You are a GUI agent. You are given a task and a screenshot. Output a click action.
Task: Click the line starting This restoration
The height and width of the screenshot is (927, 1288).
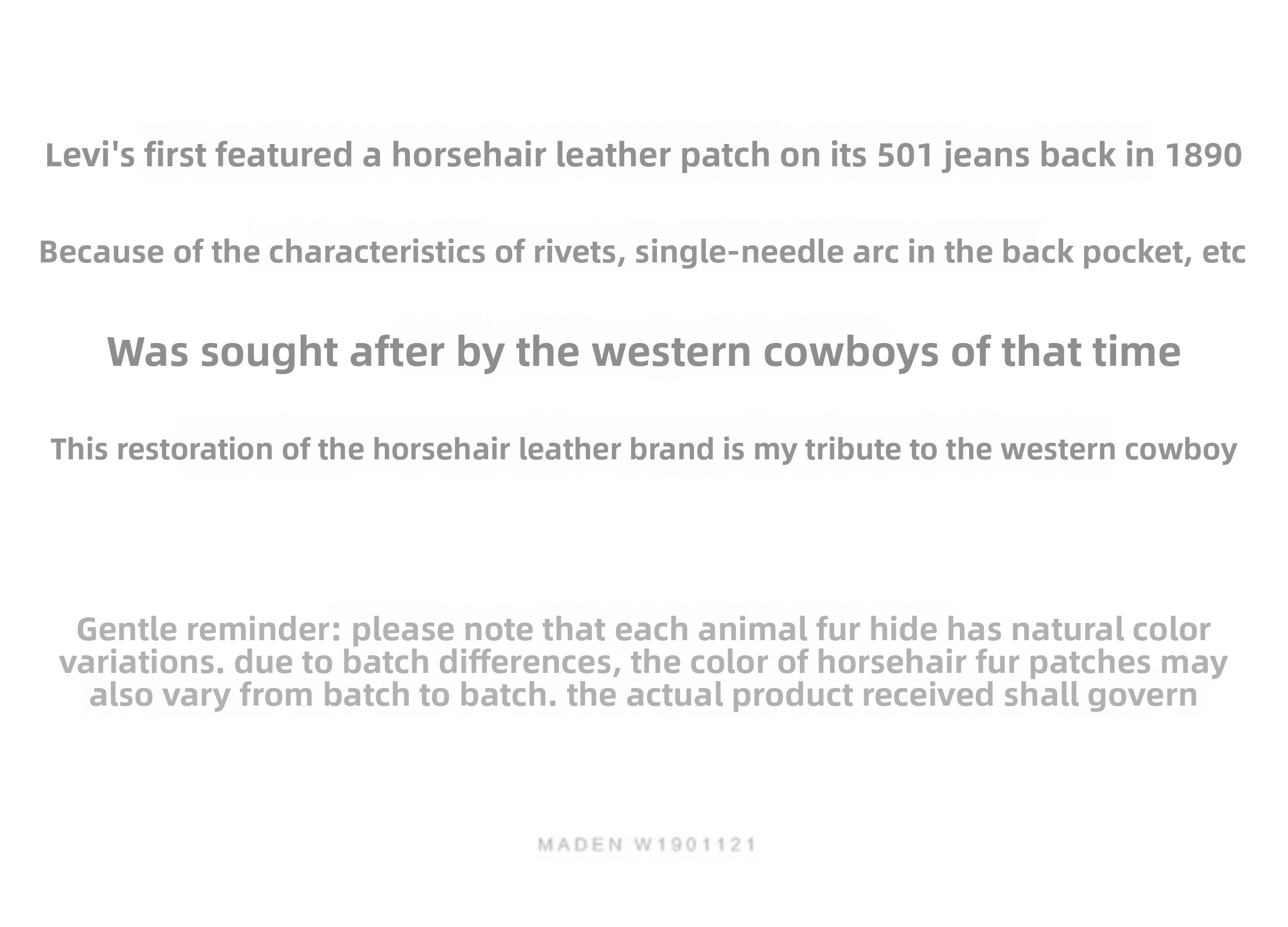coord(644,449)
